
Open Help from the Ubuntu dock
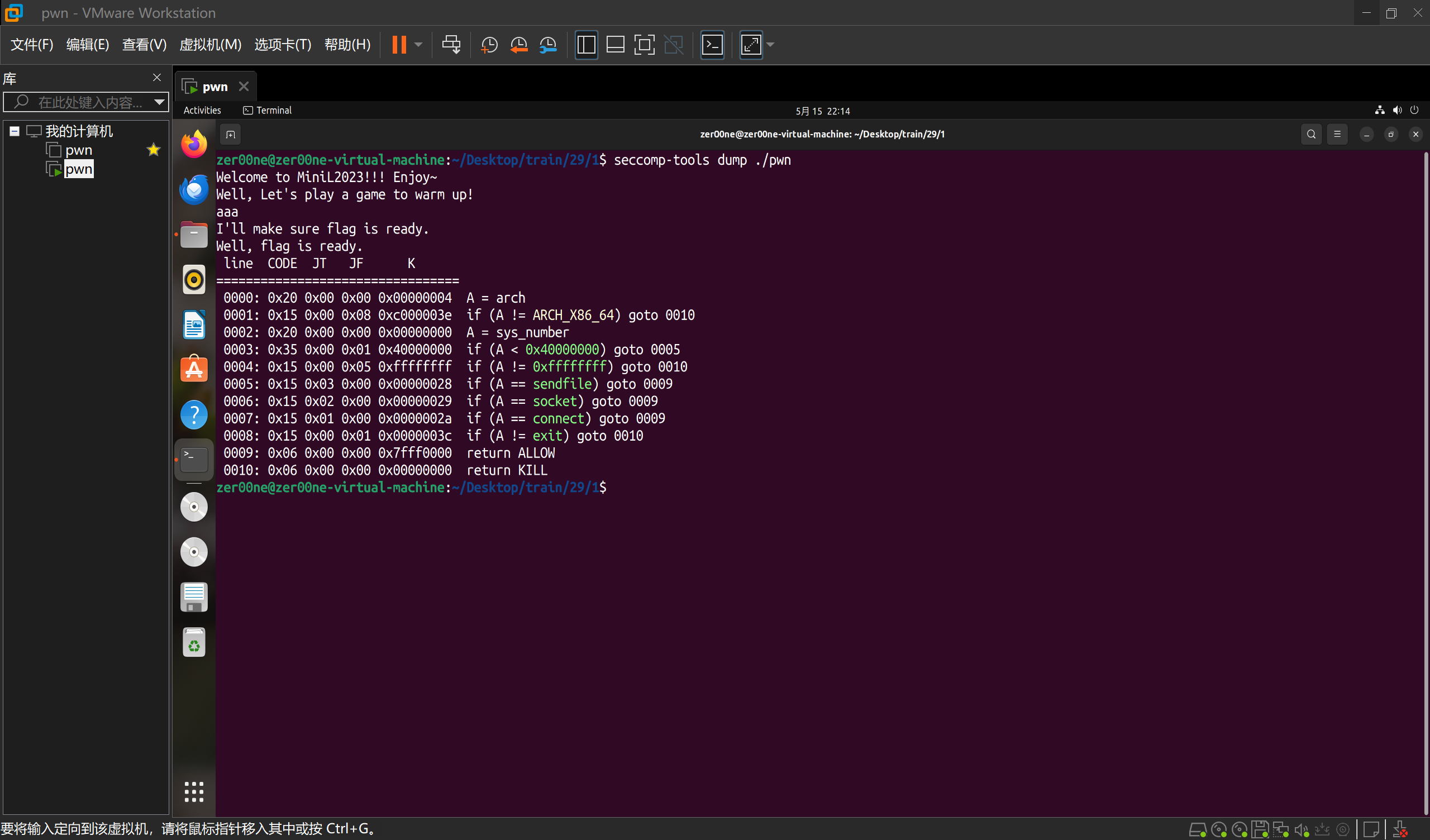pos(194,415)
